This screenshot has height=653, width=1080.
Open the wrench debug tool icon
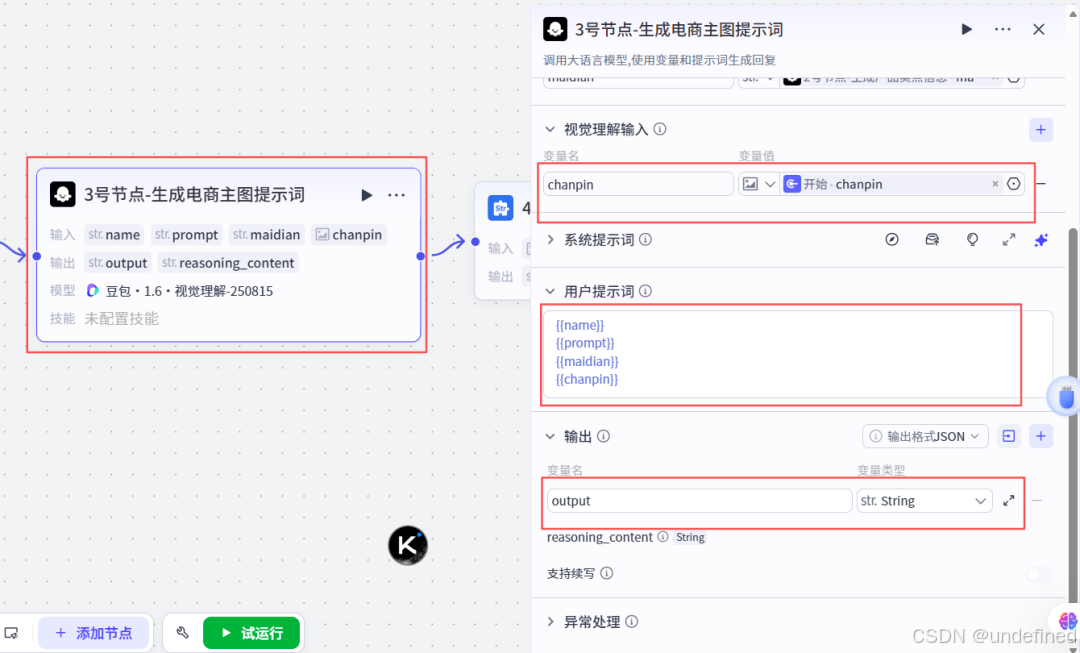coord(183,632)
